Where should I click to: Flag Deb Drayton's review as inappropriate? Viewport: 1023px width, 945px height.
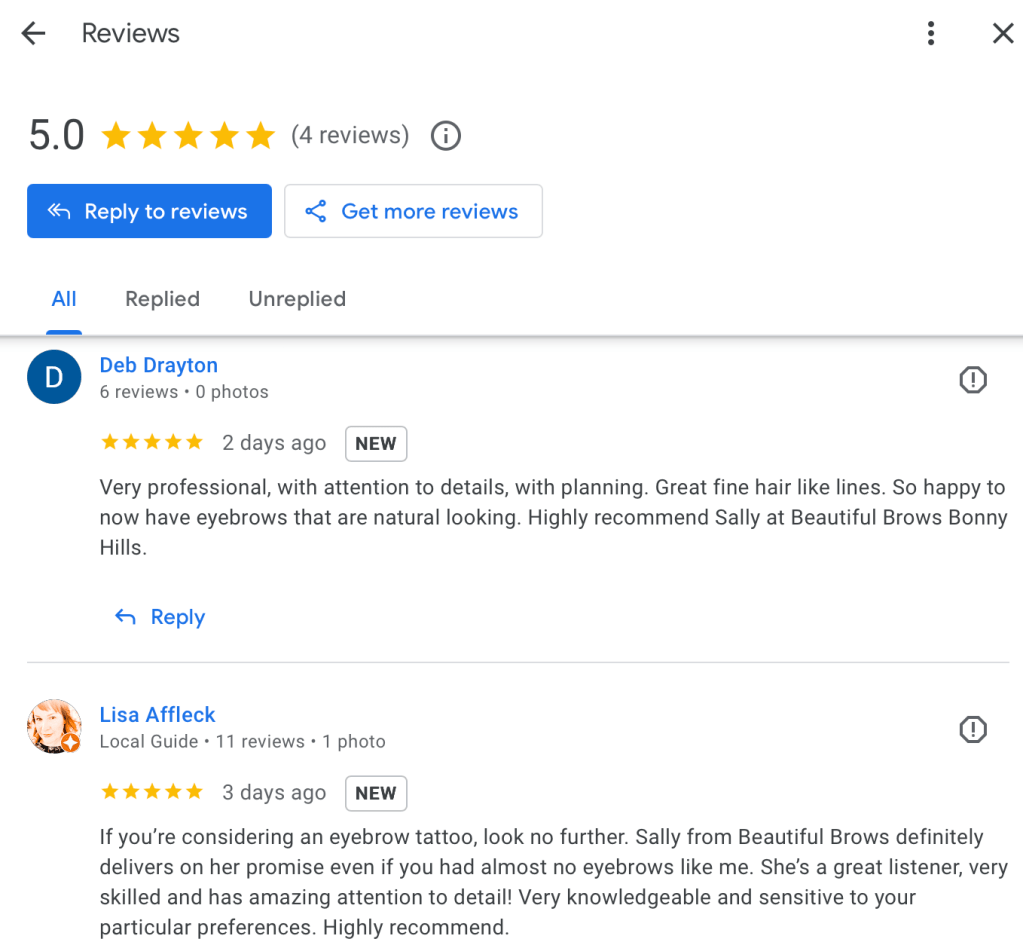(x=972, y=380)
